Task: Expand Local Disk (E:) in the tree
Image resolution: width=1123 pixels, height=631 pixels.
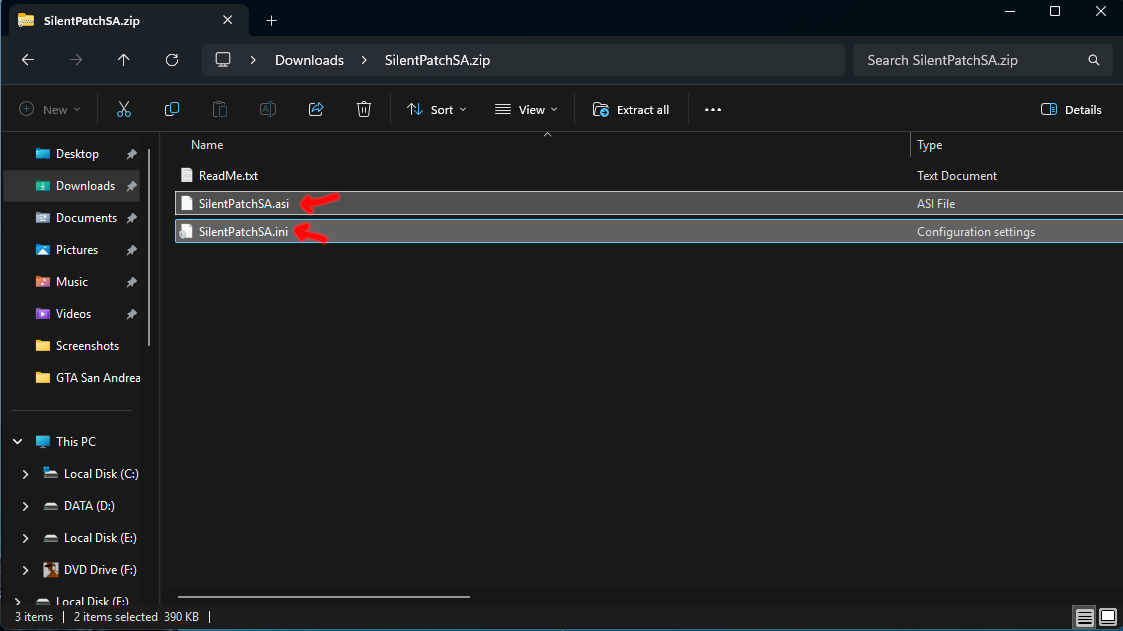Action: coord(25,538)
